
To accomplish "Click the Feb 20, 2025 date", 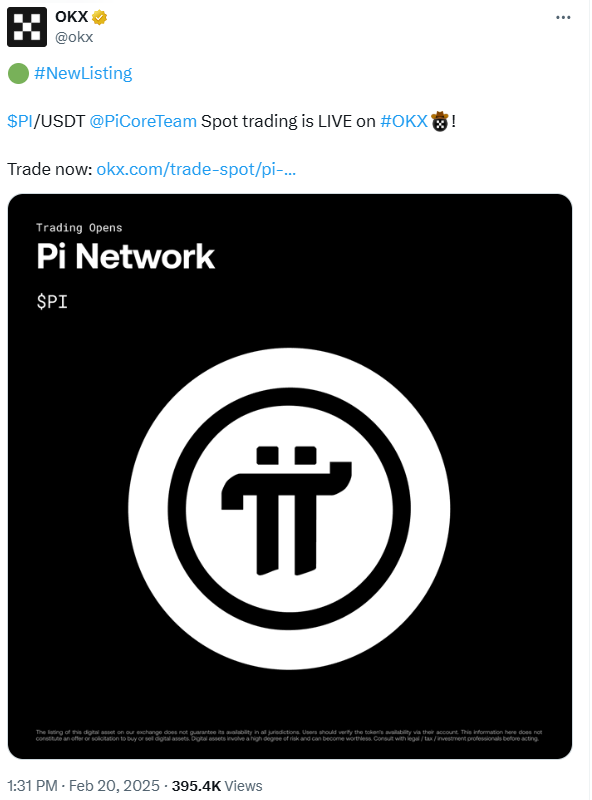I will [114, 786].
